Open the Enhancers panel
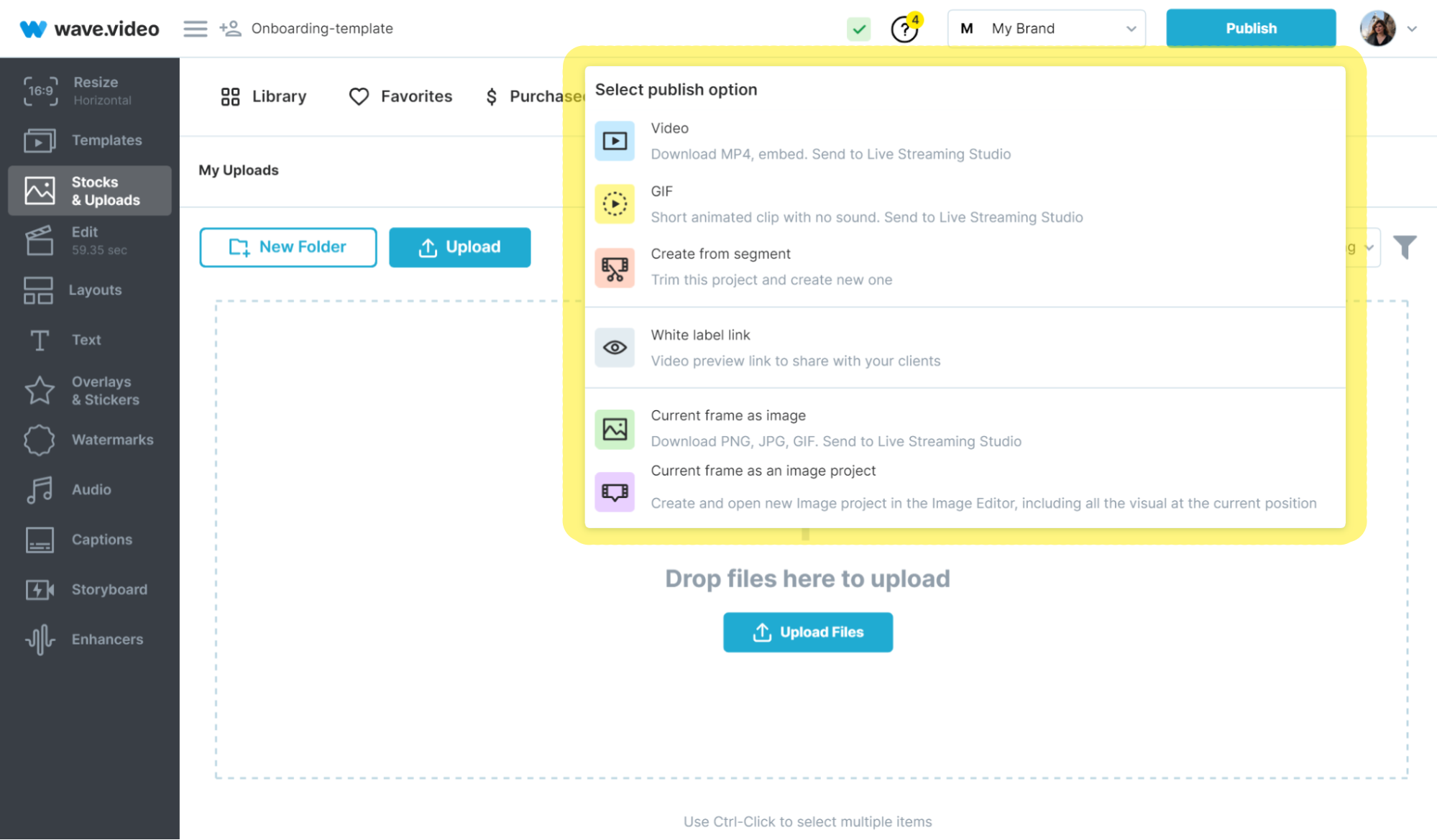The width and height of the screenshot is (1437, 840). click(x=90, y=639)
